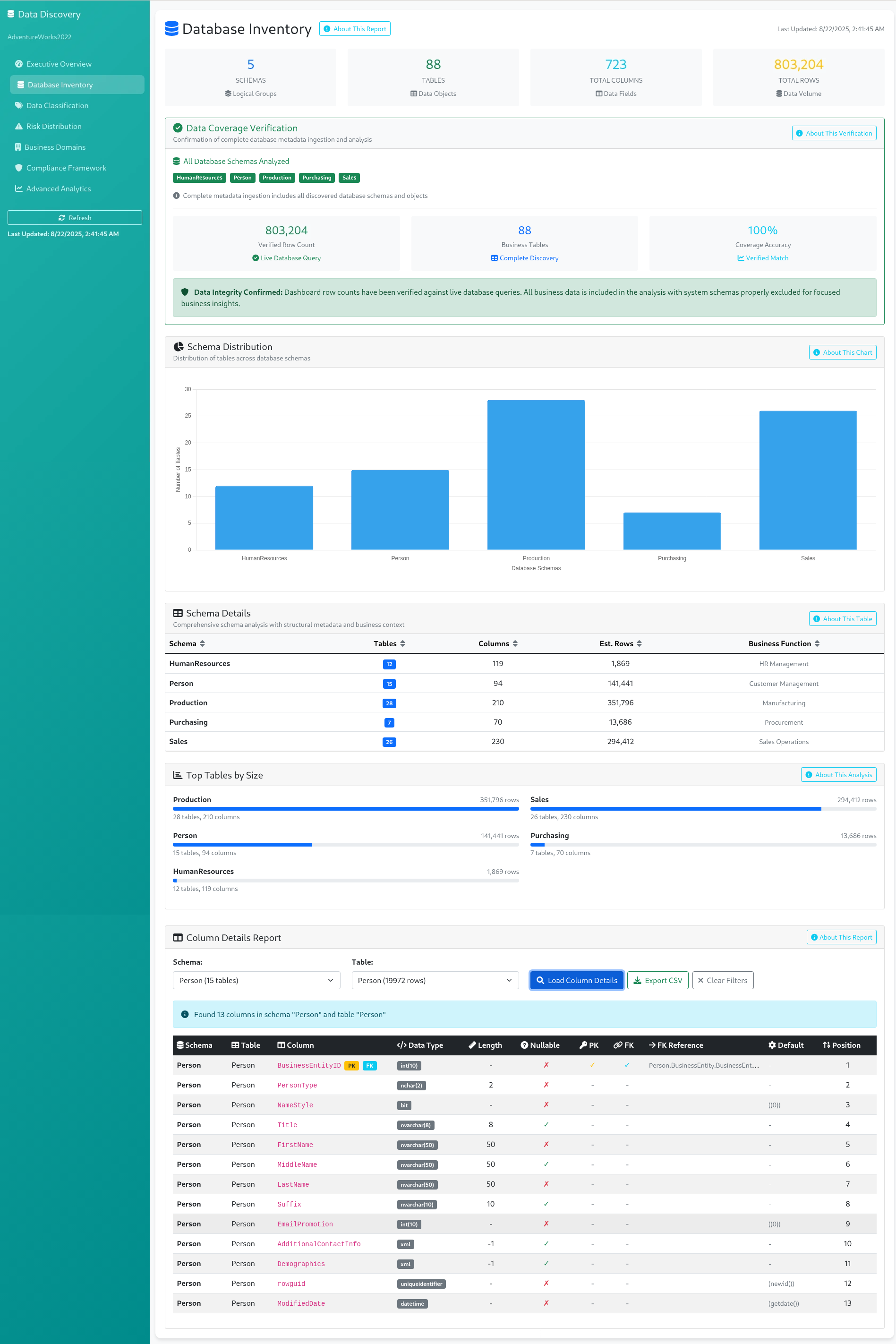Sort Schema Details by Schema column arrows
Viewport: 896px width, 1344px height.
click(202, 643)
